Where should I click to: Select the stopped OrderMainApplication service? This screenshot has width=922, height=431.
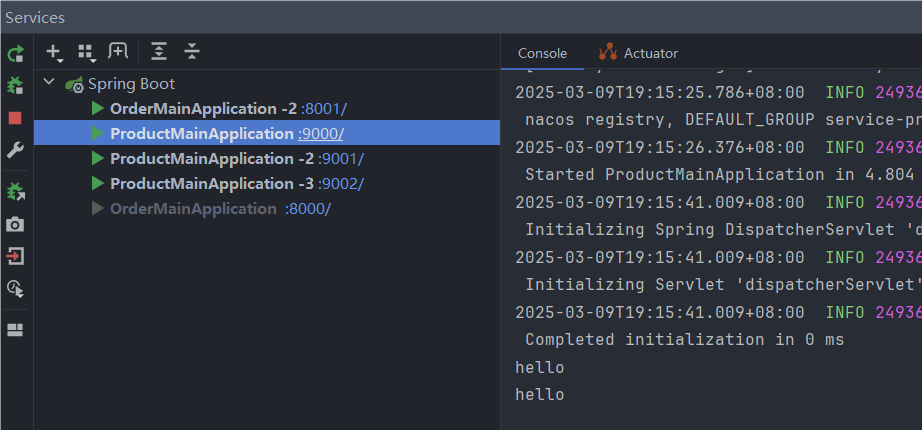193,209
